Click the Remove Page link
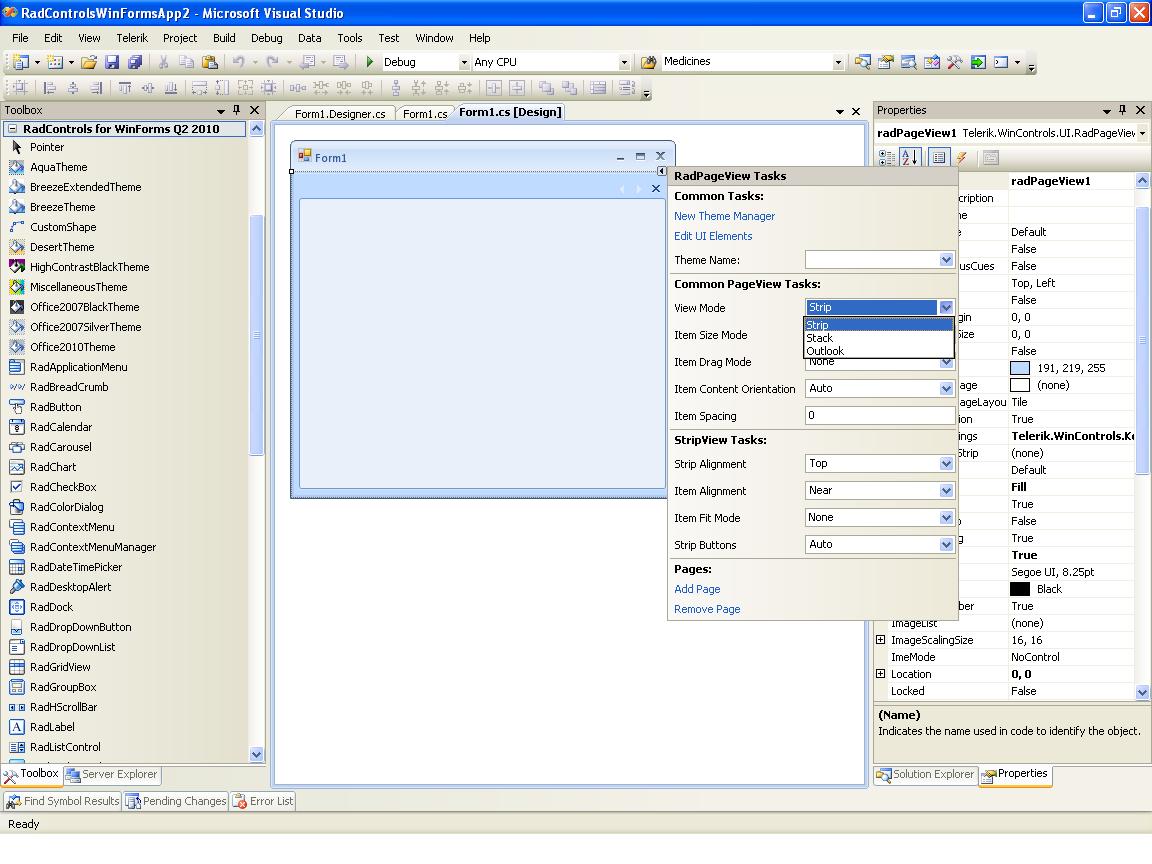Image resolution: width=1152 pixels, height=864 pixels. 708,609
